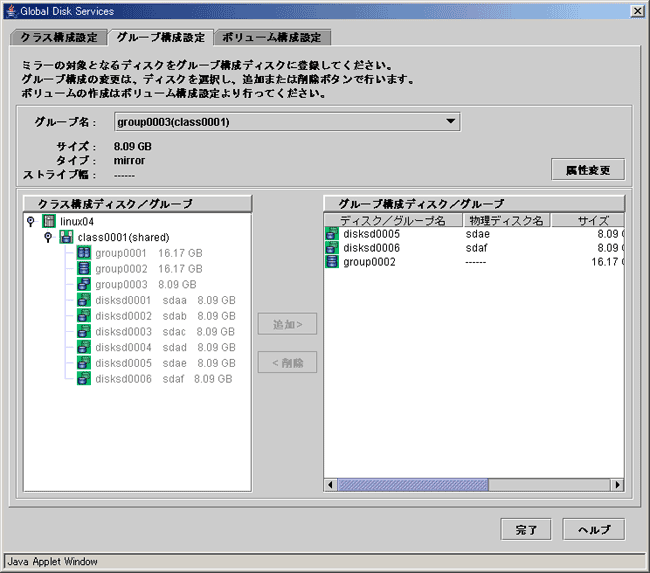Click the group0001 icon in left tree
Viewport: 650px width, 573px height.
(84, 253)
